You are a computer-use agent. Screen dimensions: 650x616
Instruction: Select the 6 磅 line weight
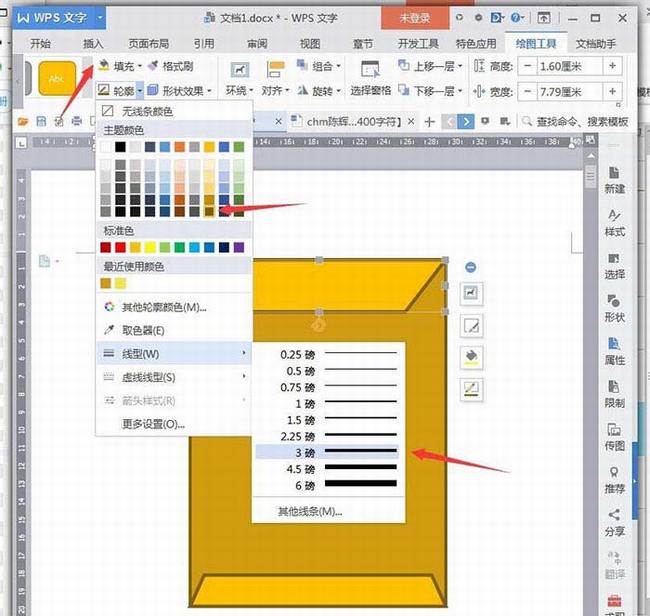pyautogui.click(x=327, y=485)
